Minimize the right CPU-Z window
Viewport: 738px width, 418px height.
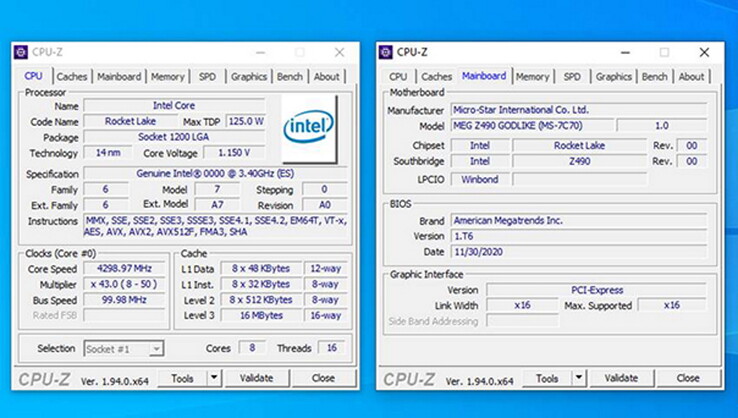[625, 53]
